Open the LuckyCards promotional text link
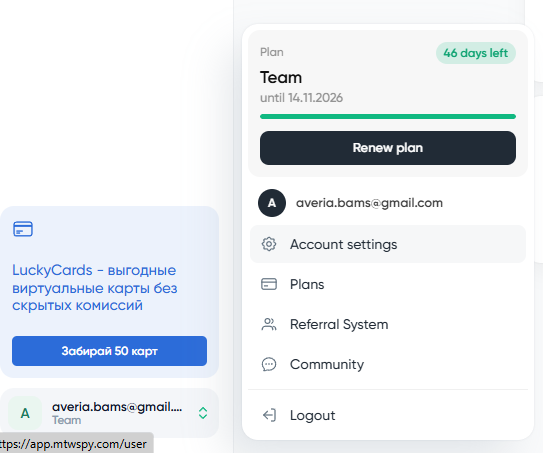The image size is (543, 453). (95, 288)
